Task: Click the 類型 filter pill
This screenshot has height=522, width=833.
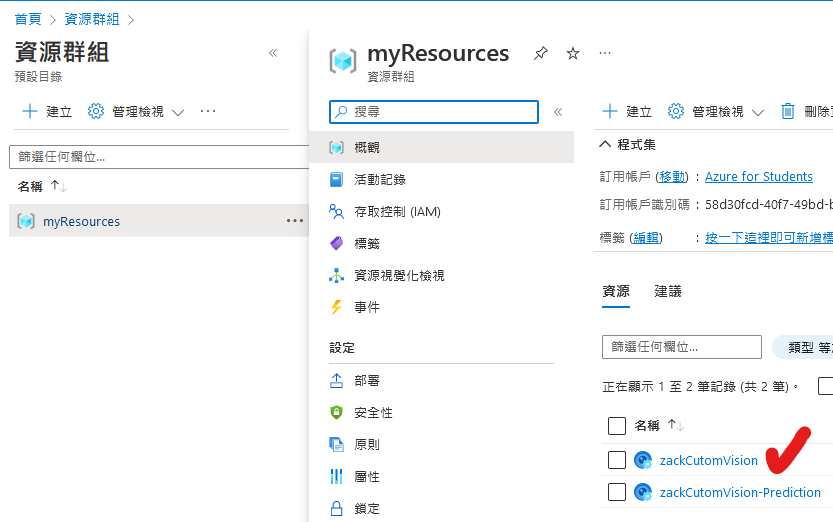Action: [803, 347]
